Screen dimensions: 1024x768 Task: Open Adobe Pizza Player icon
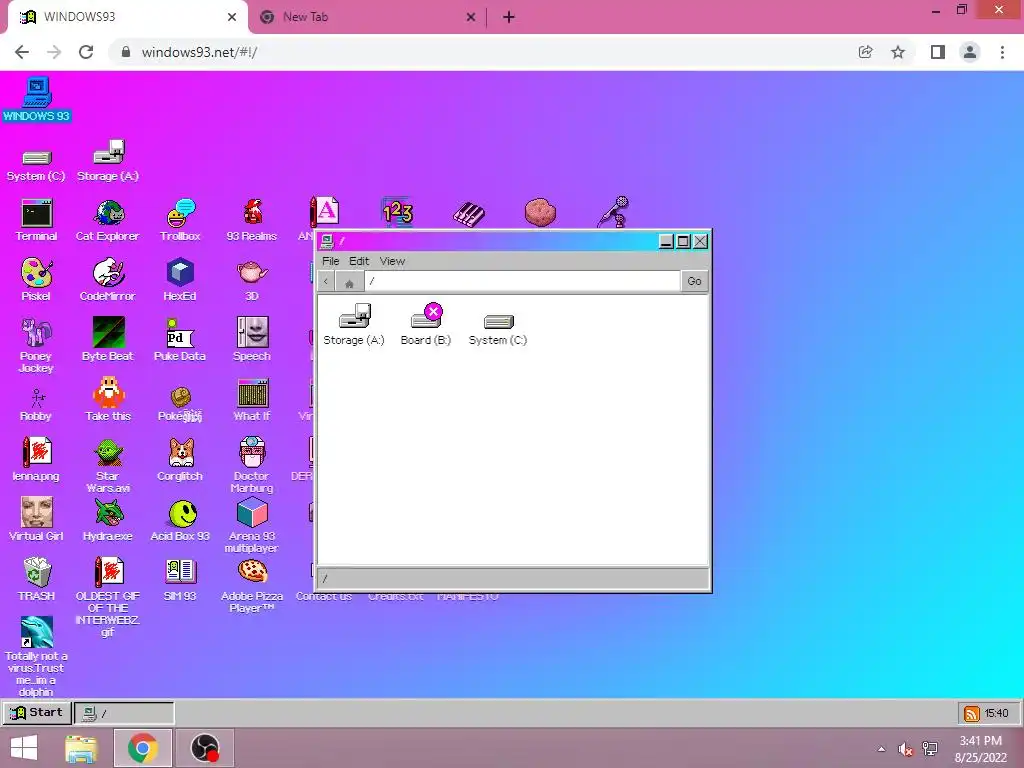(x=252, y=586)
